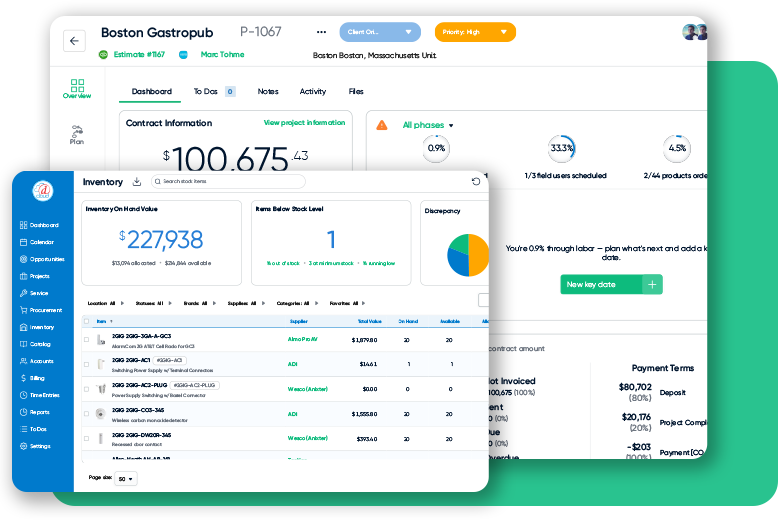Click the 0.9% labor progress circle

[x=436, y=148]
